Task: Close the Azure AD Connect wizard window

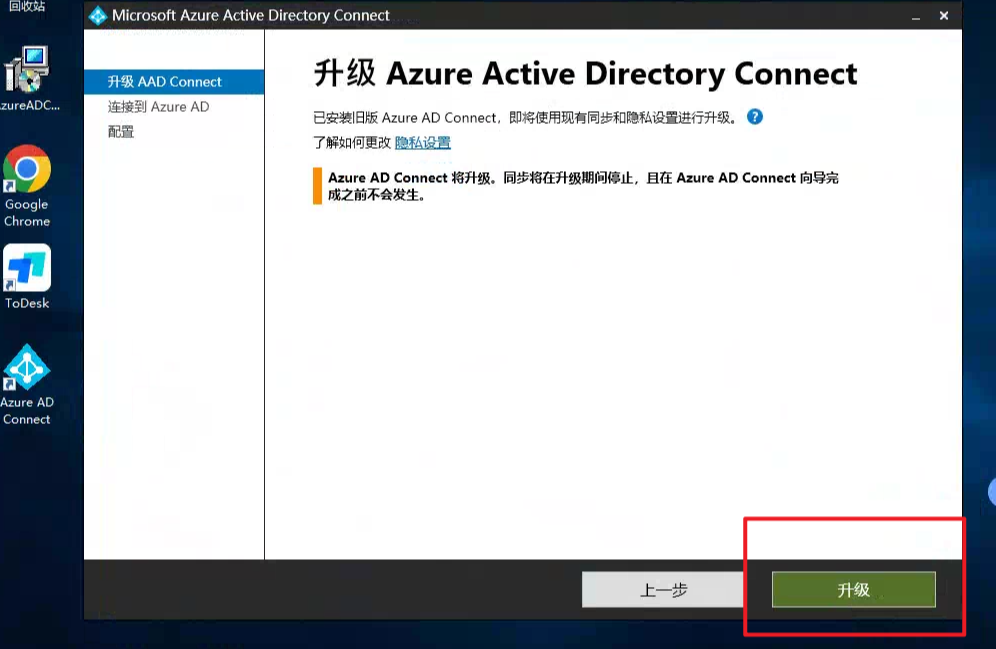Action: click(944, 16)
